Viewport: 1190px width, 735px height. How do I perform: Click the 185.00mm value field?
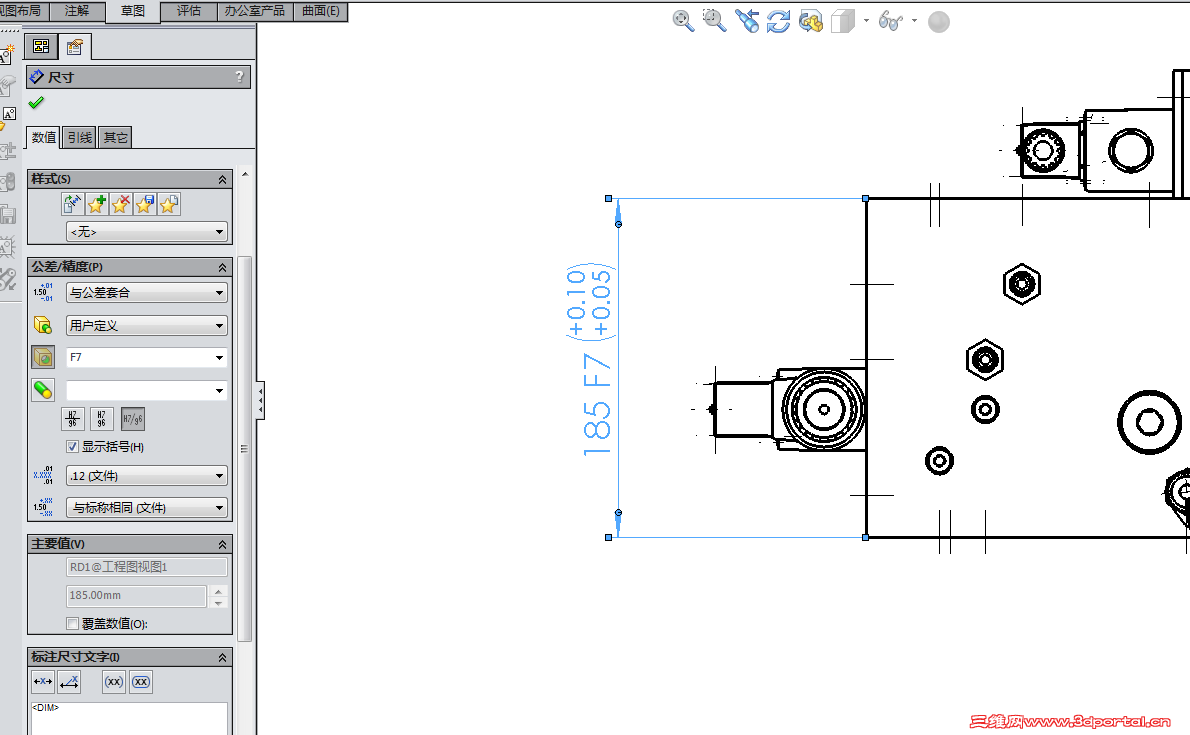pyautogui.click(x=137, y=595)
